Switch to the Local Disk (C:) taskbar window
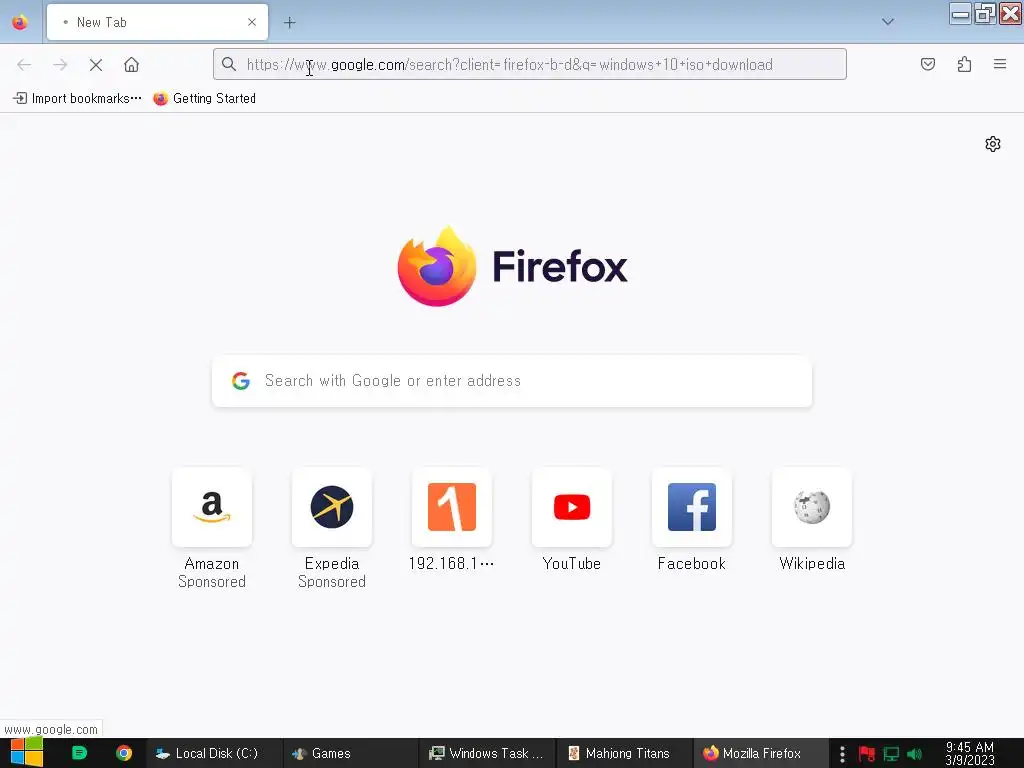 214,753
